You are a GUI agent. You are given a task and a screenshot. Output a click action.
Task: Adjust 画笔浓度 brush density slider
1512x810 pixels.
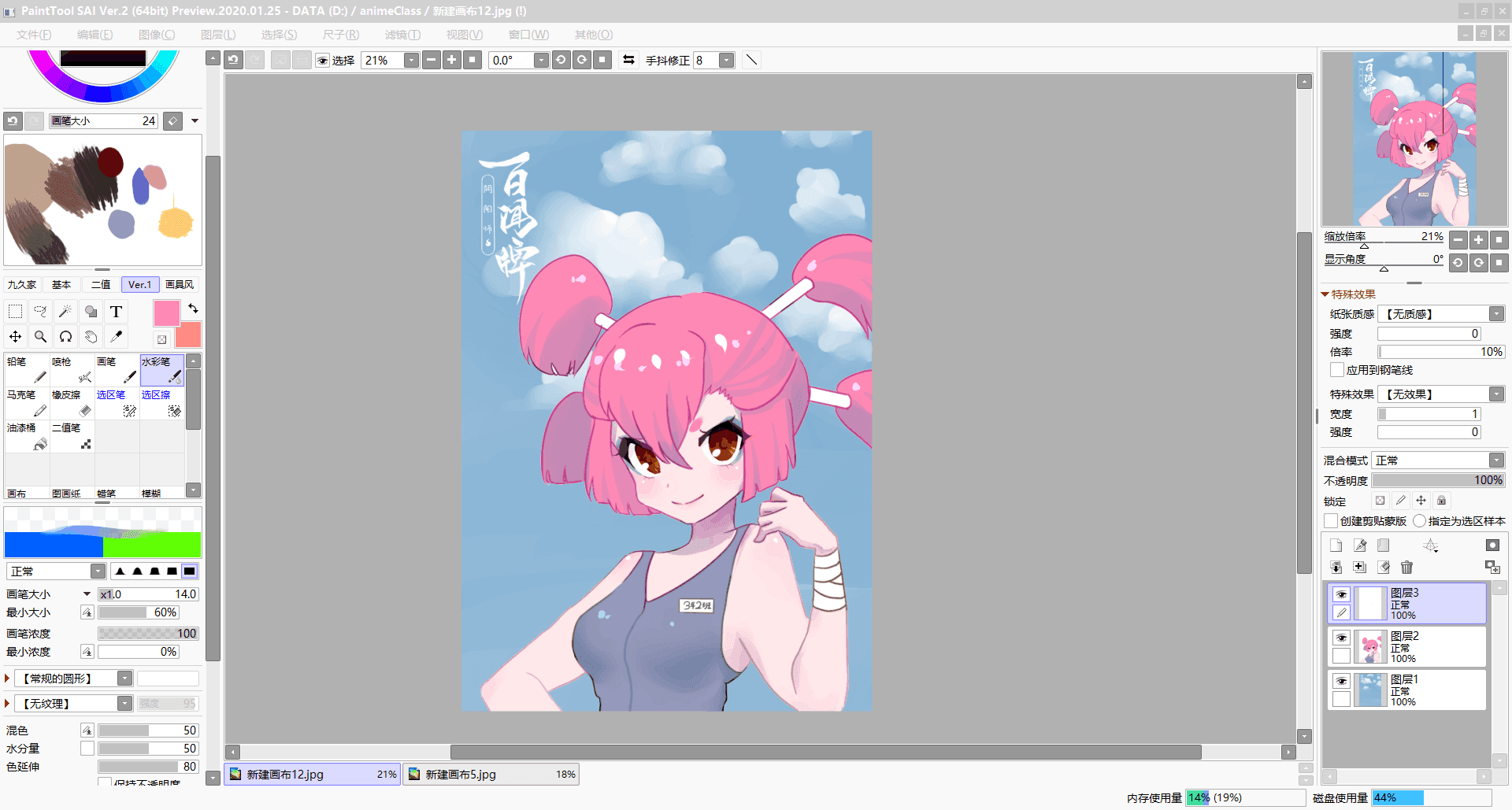tap(148, 634)
